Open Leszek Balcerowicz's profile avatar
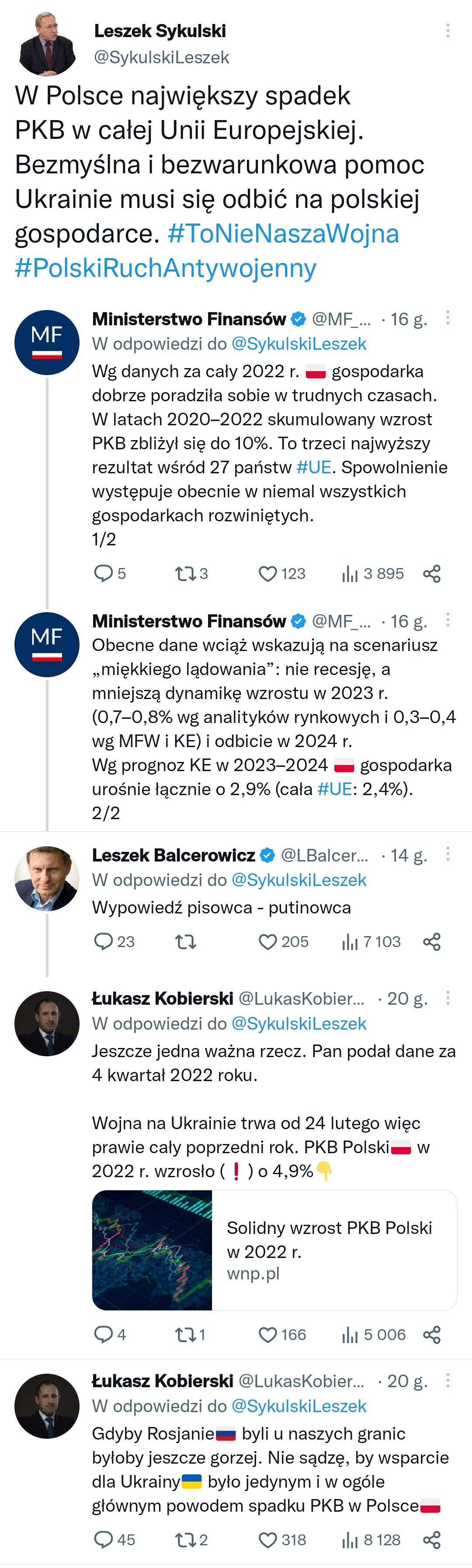The height and width of the screenshot is (1568, 472). pos(47,878)
